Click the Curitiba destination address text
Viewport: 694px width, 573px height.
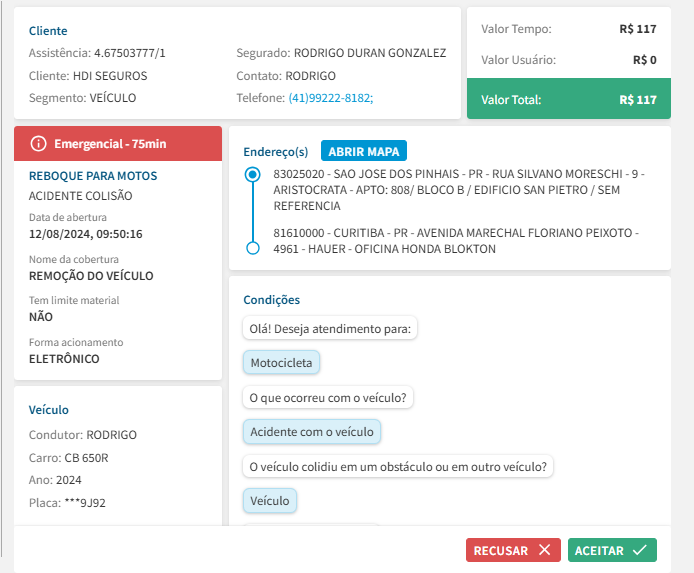tap(455, 240)
